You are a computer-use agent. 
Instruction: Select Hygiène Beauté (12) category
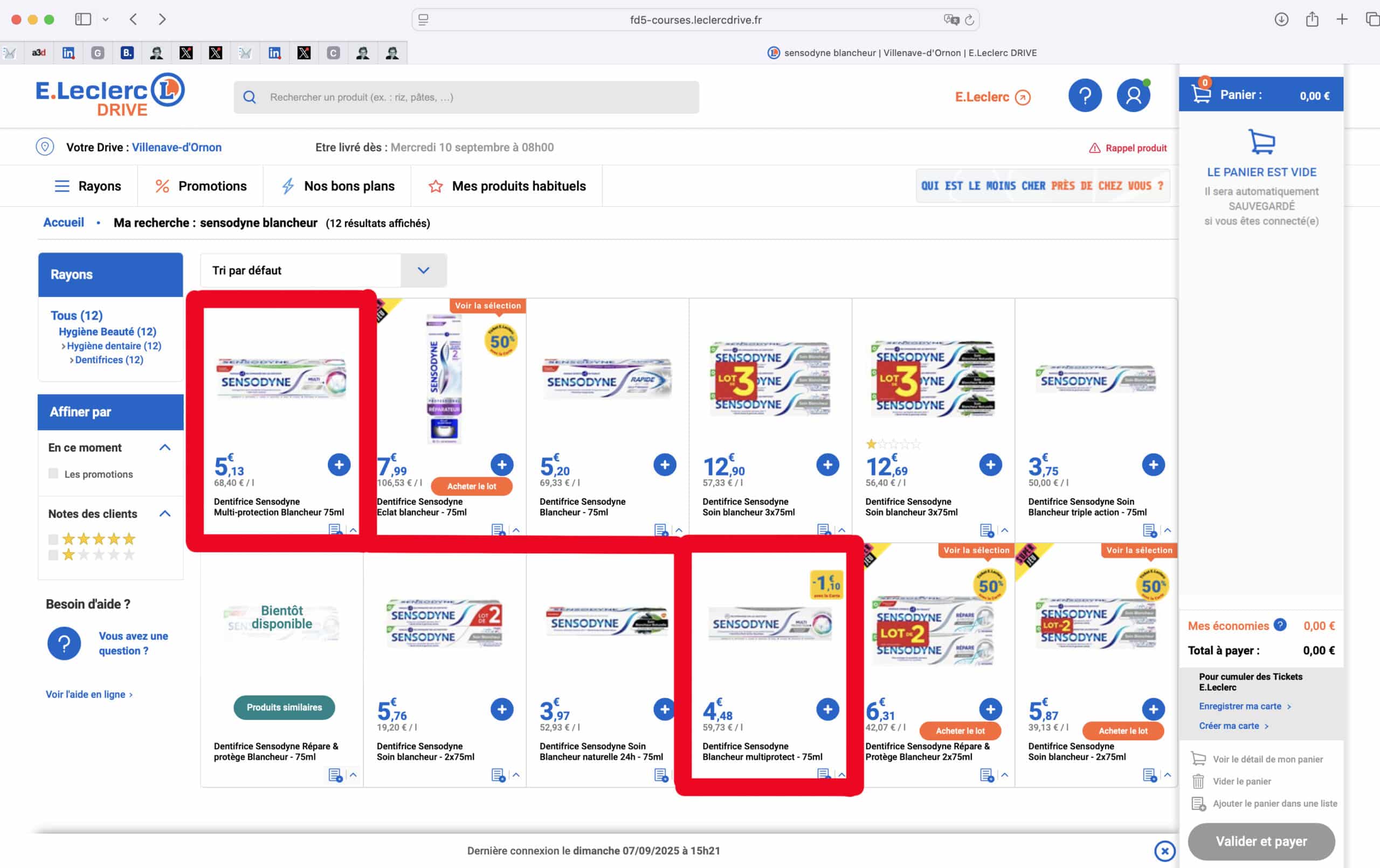click(107, 332)
